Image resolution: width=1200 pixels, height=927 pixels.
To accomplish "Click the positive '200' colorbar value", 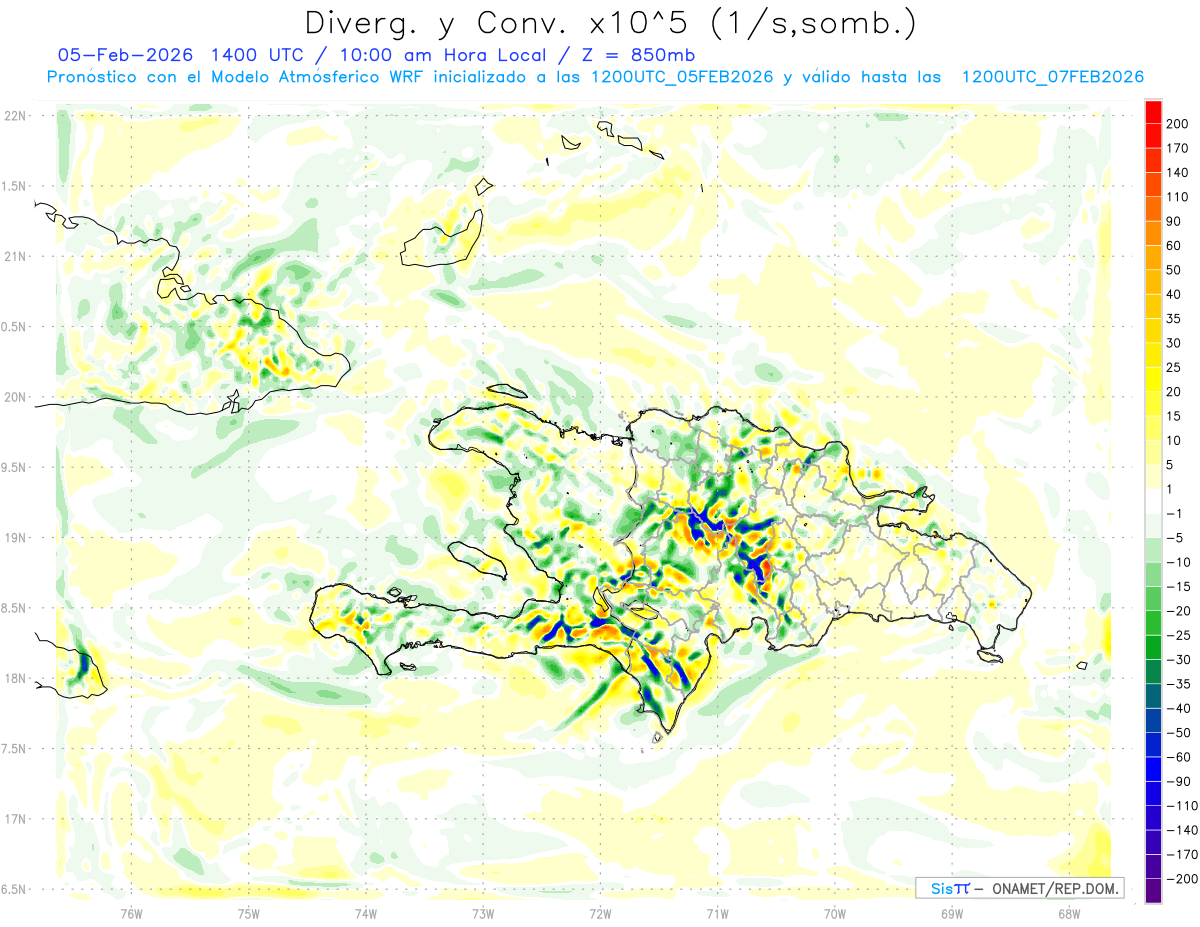I will 1177,123.
